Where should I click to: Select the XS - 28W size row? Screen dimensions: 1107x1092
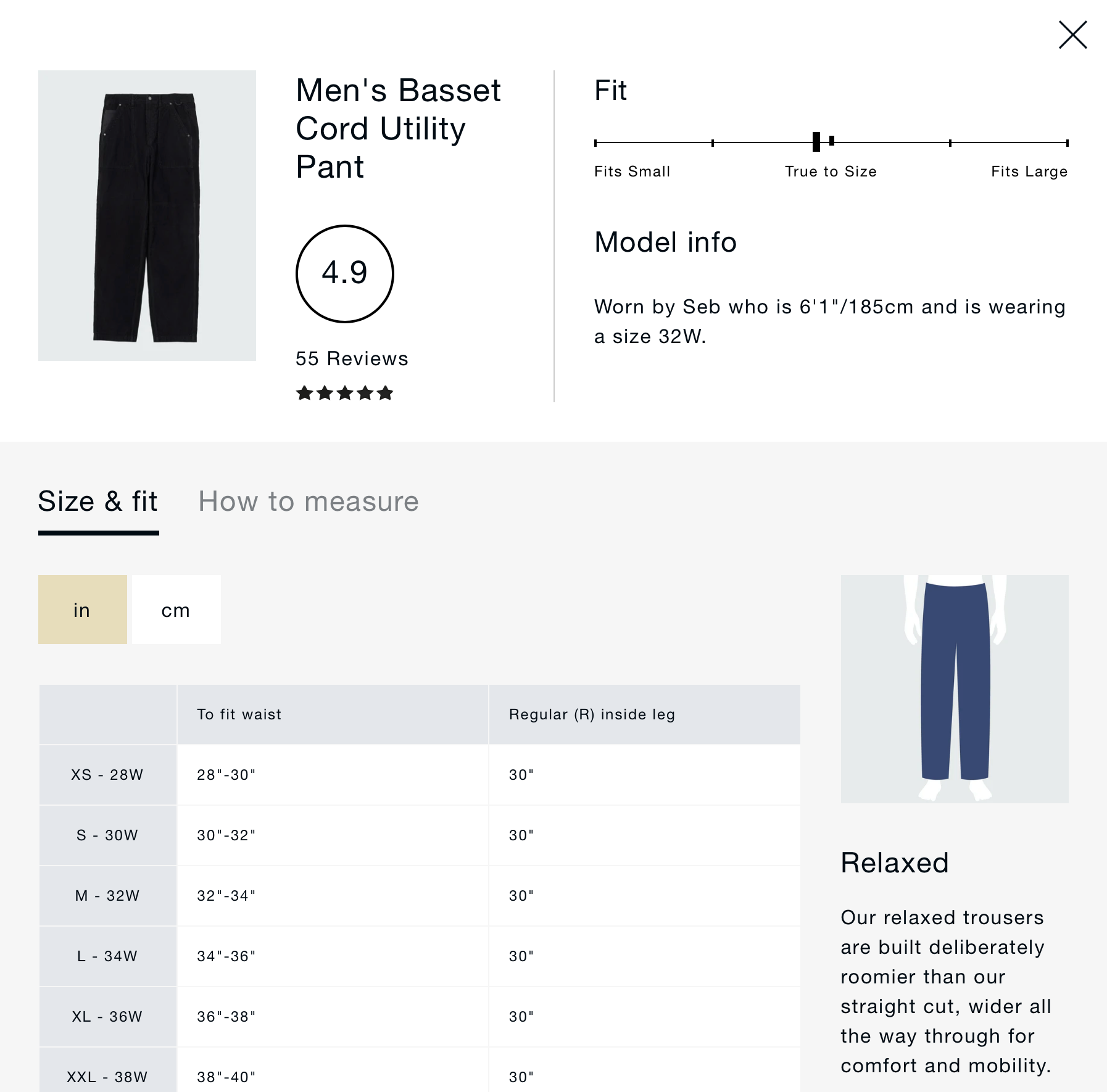[107, 775]
